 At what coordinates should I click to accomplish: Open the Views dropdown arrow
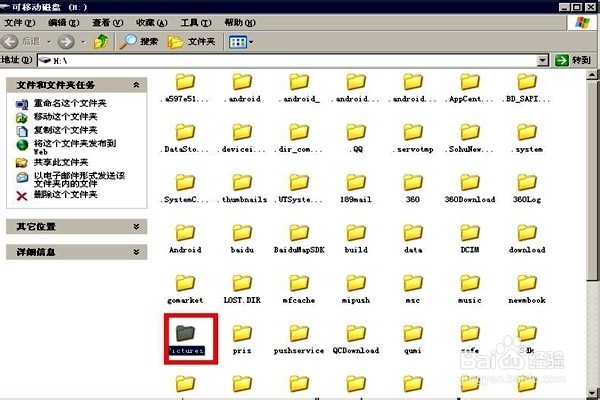(251, 42)
